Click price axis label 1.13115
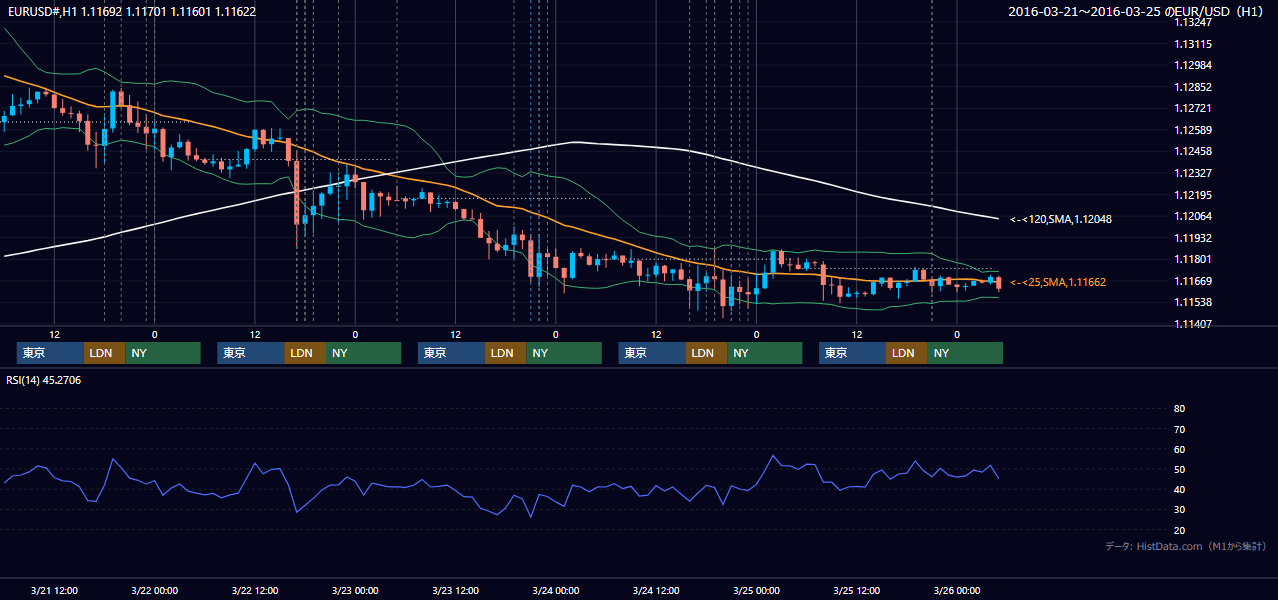1278x600 pixels. 1193,44
